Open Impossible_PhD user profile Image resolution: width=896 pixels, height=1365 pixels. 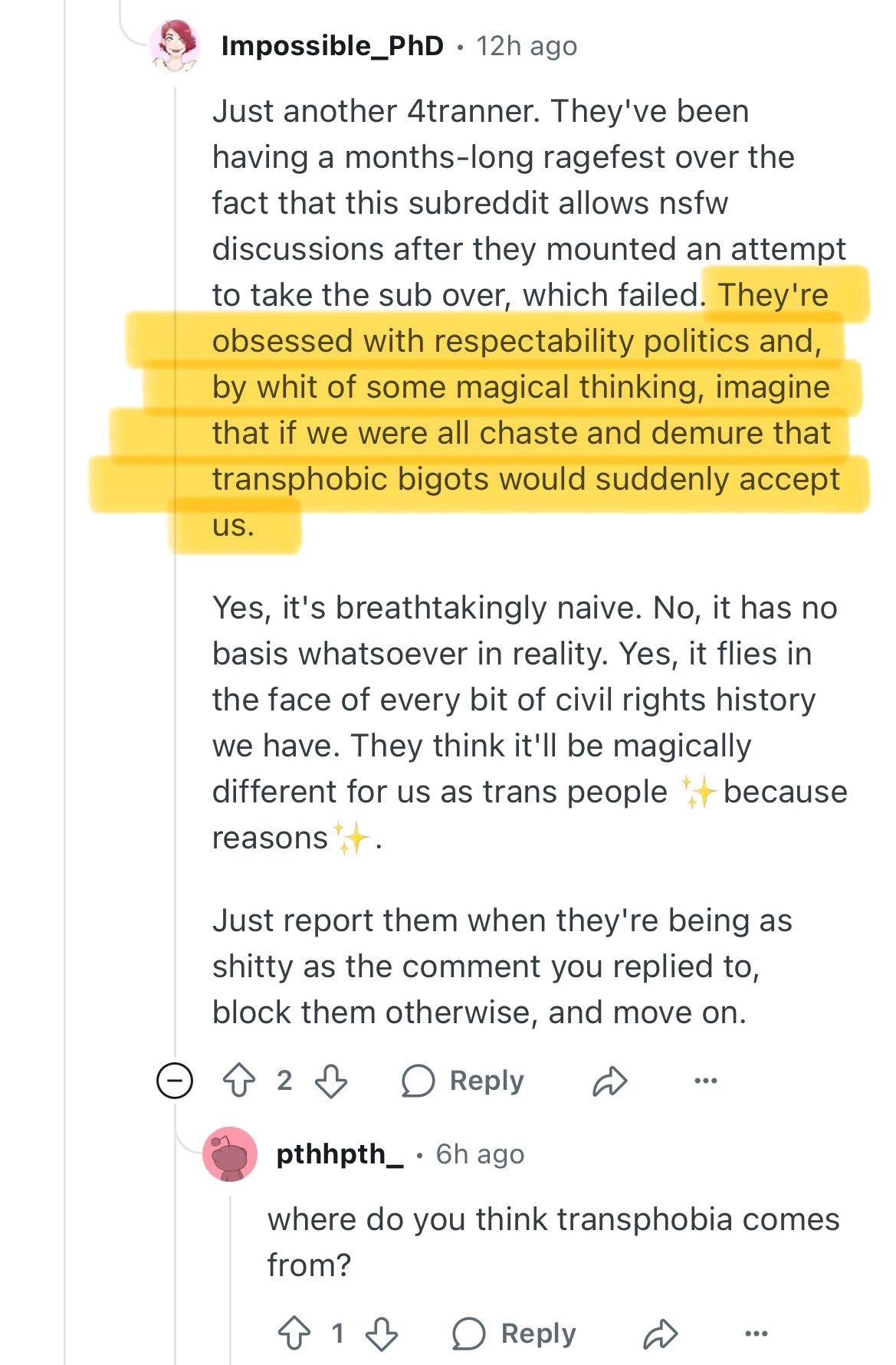pos(332,46)
